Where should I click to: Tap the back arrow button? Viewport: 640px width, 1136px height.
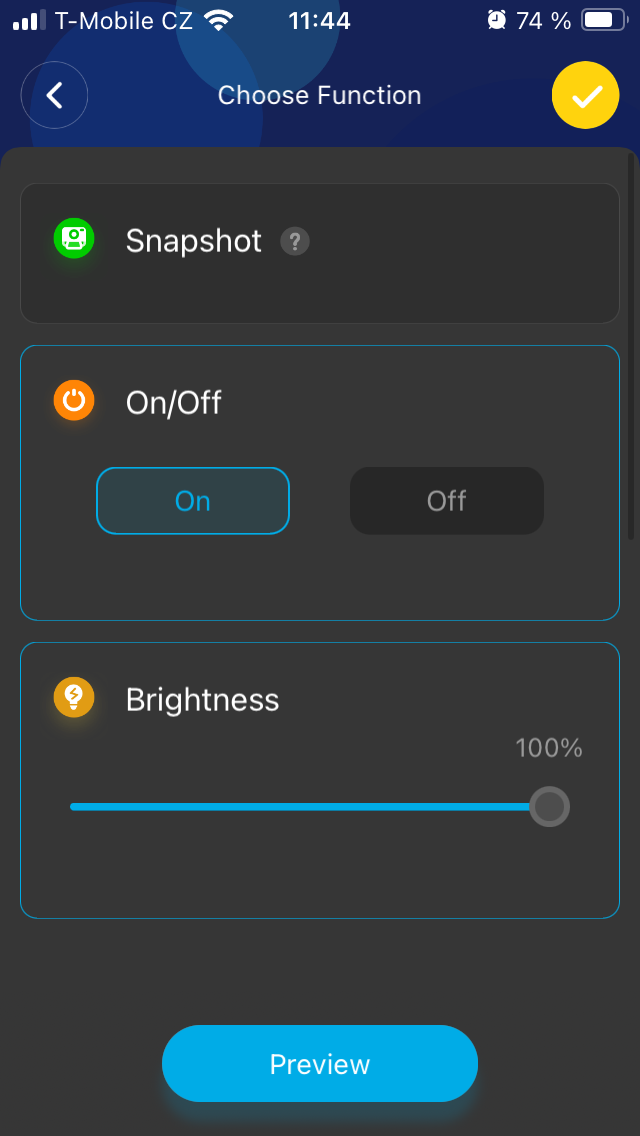(x=55, y=95)
